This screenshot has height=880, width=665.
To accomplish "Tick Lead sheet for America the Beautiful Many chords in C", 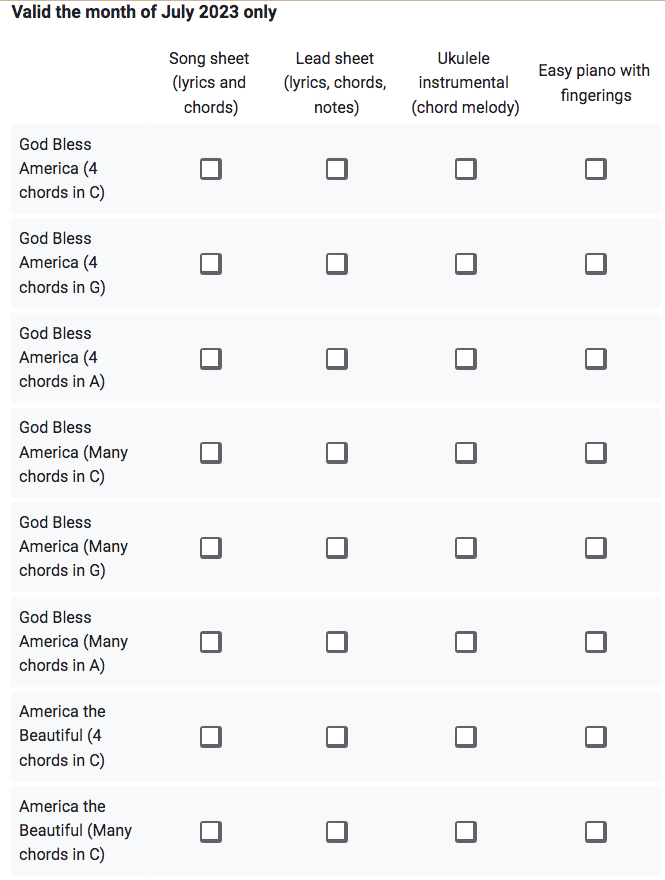I will pos(336,831).
